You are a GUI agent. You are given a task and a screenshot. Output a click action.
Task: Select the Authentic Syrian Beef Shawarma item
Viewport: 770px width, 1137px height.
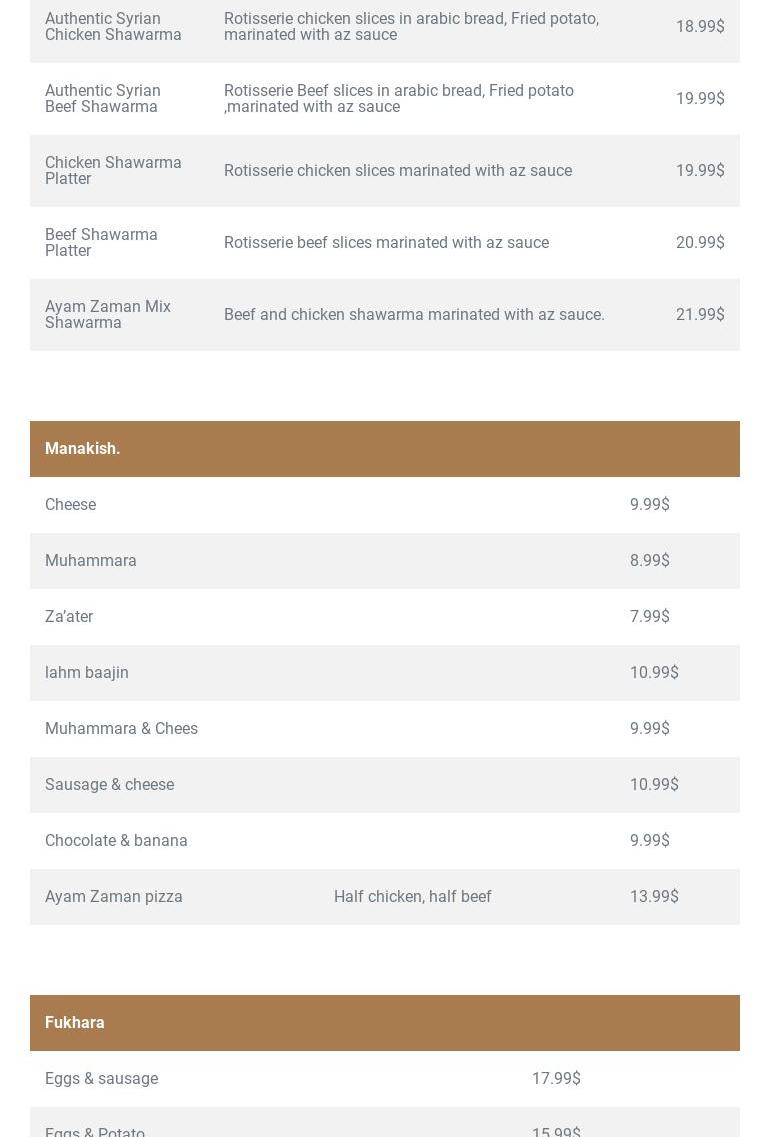click(102, 99)
